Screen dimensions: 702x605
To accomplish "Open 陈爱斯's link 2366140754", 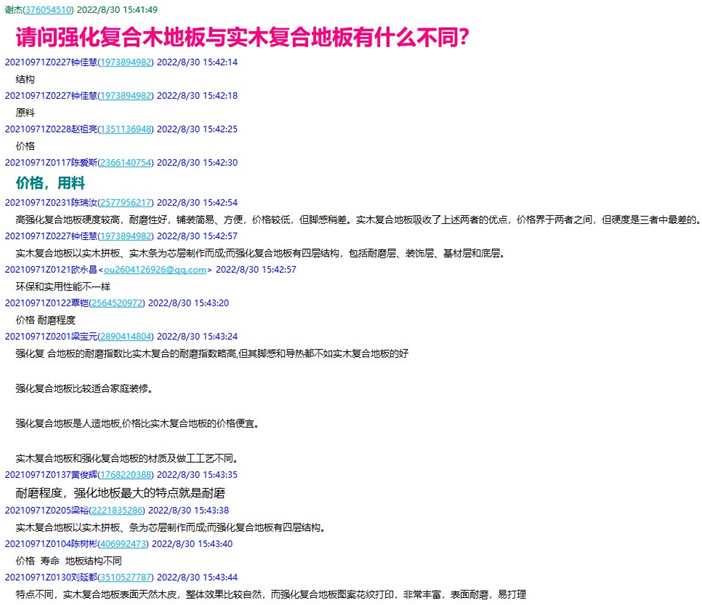I will click(x=125, y=162).
